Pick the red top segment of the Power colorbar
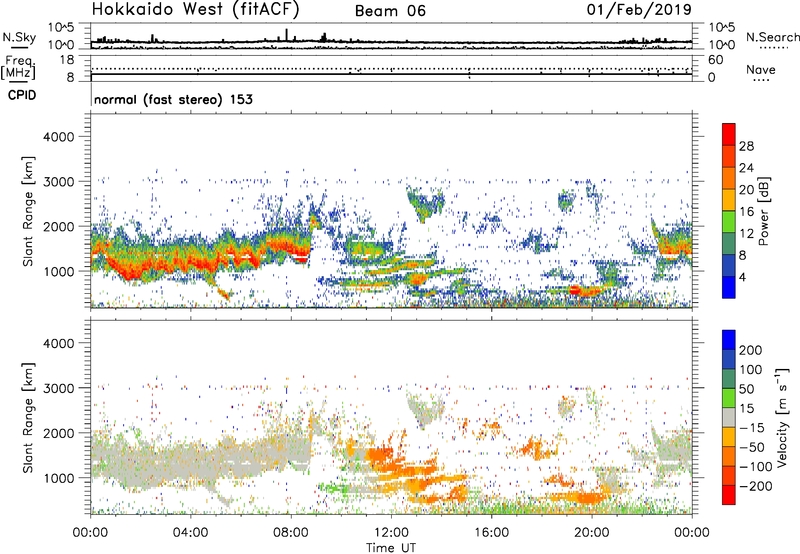This screenshot has width=800, height=554. click(x=729, y=134)
